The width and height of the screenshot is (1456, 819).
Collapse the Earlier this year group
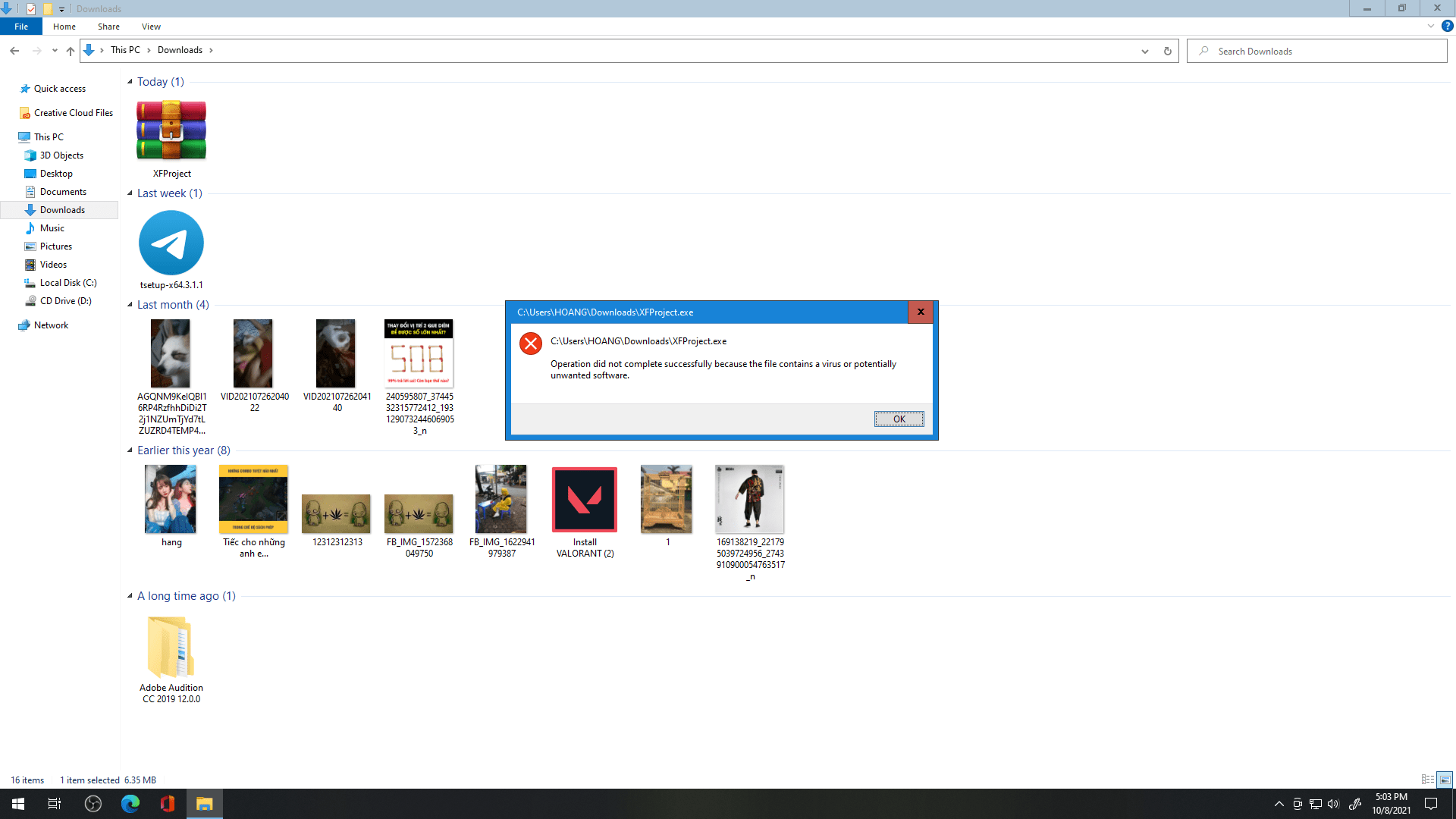pyautogui.click(x=130, y=450)
